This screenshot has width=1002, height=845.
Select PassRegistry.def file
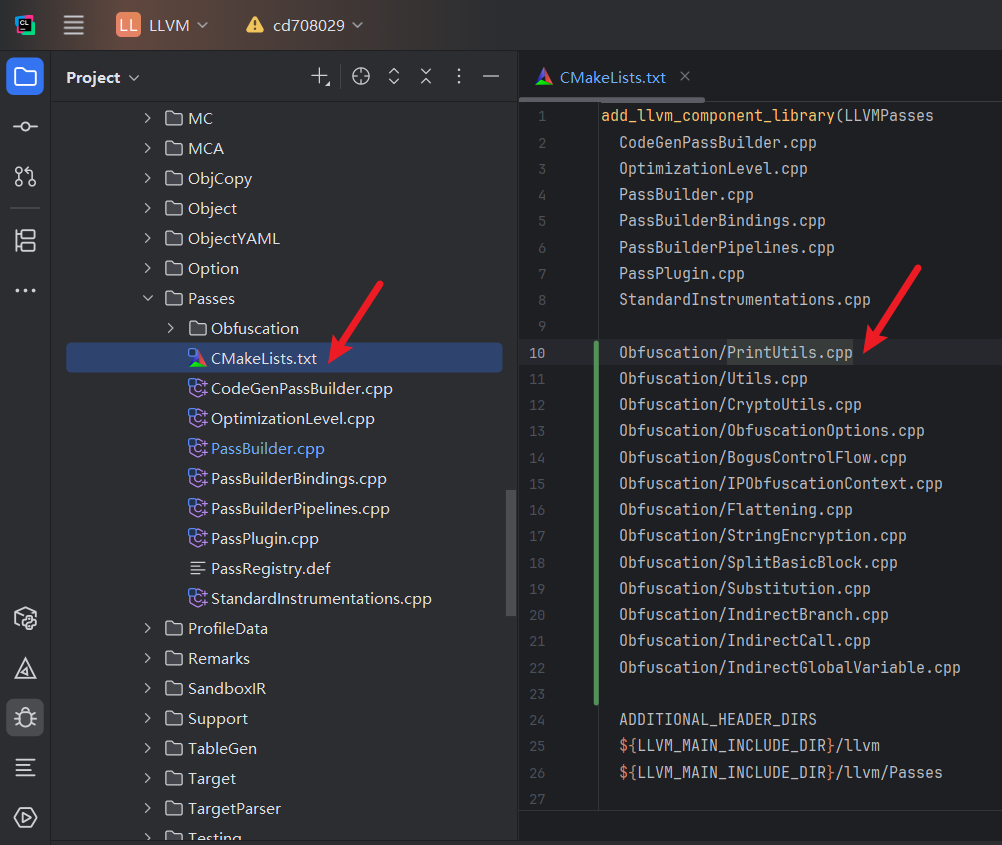tap(270, 568)
